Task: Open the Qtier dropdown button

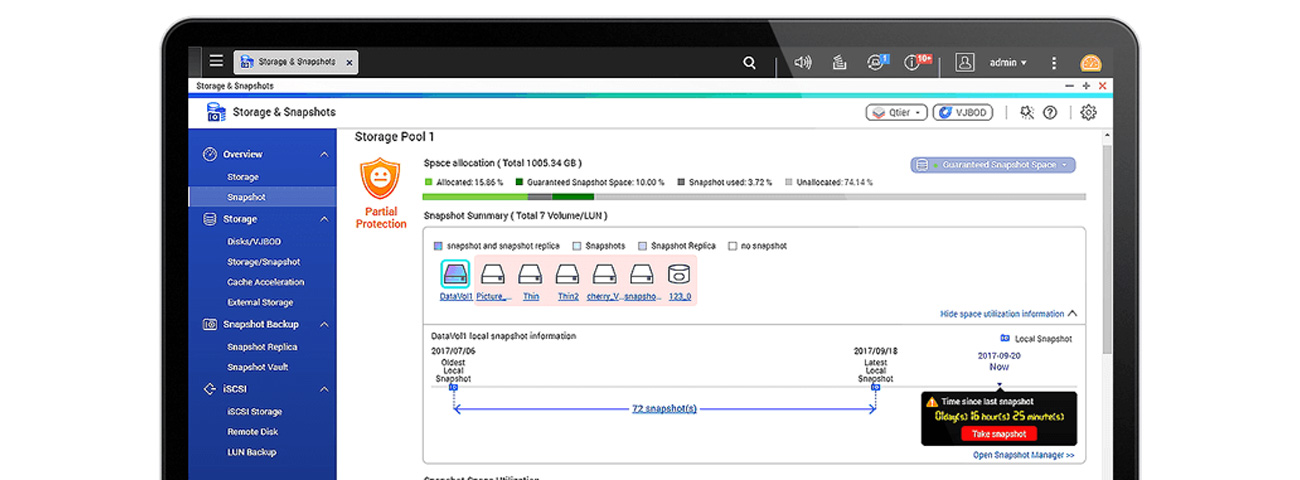Action: point(896,112)
